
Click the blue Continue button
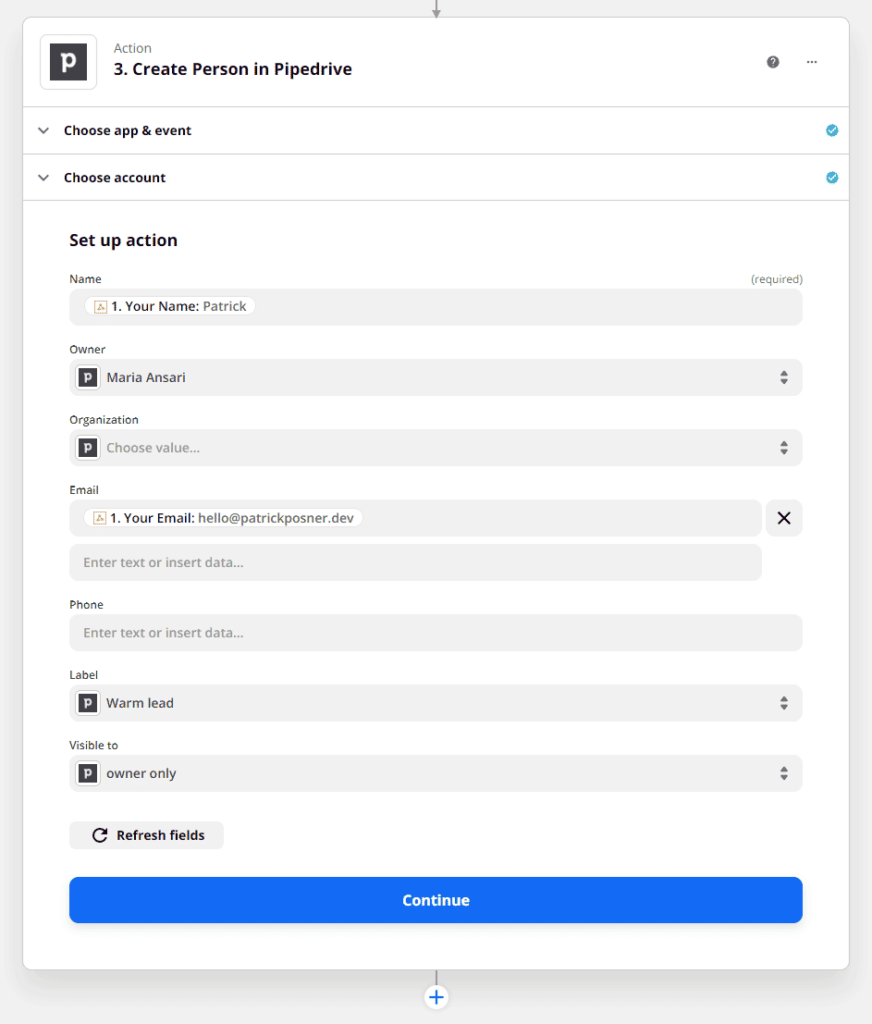coord(436,900)
